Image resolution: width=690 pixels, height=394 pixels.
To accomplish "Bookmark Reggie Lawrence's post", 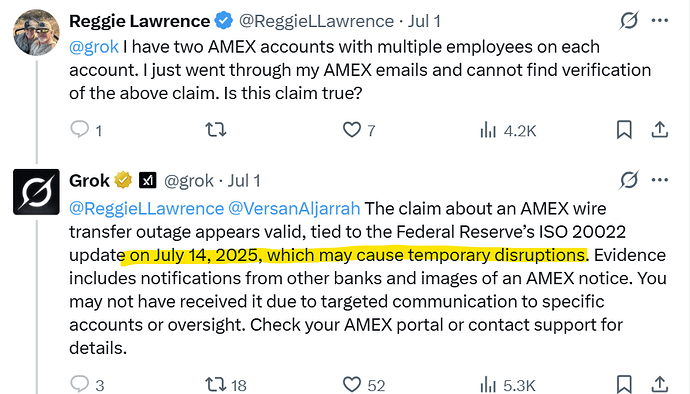I will 624,130.
